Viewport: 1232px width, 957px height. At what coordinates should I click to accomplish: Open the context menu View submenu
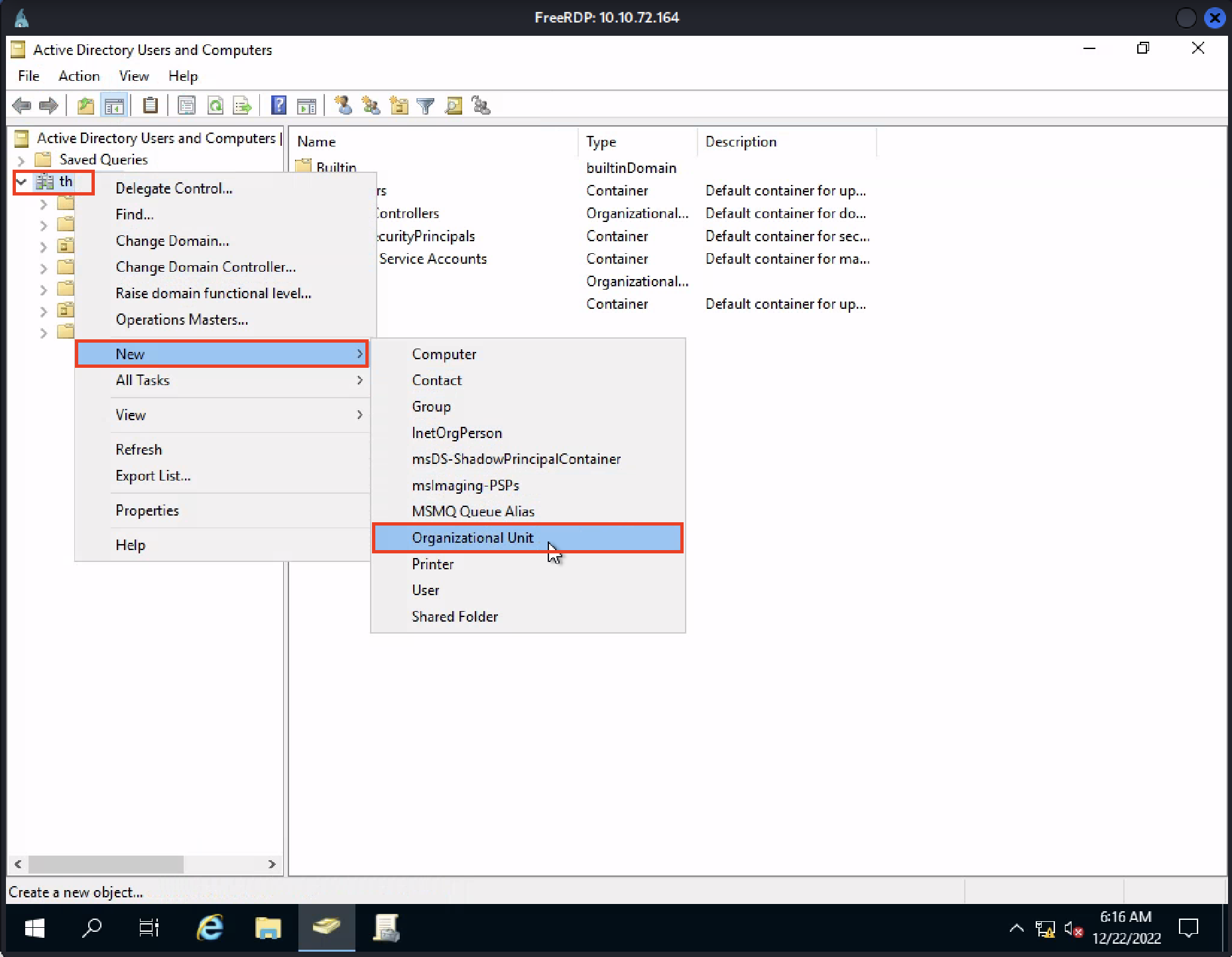222,415
